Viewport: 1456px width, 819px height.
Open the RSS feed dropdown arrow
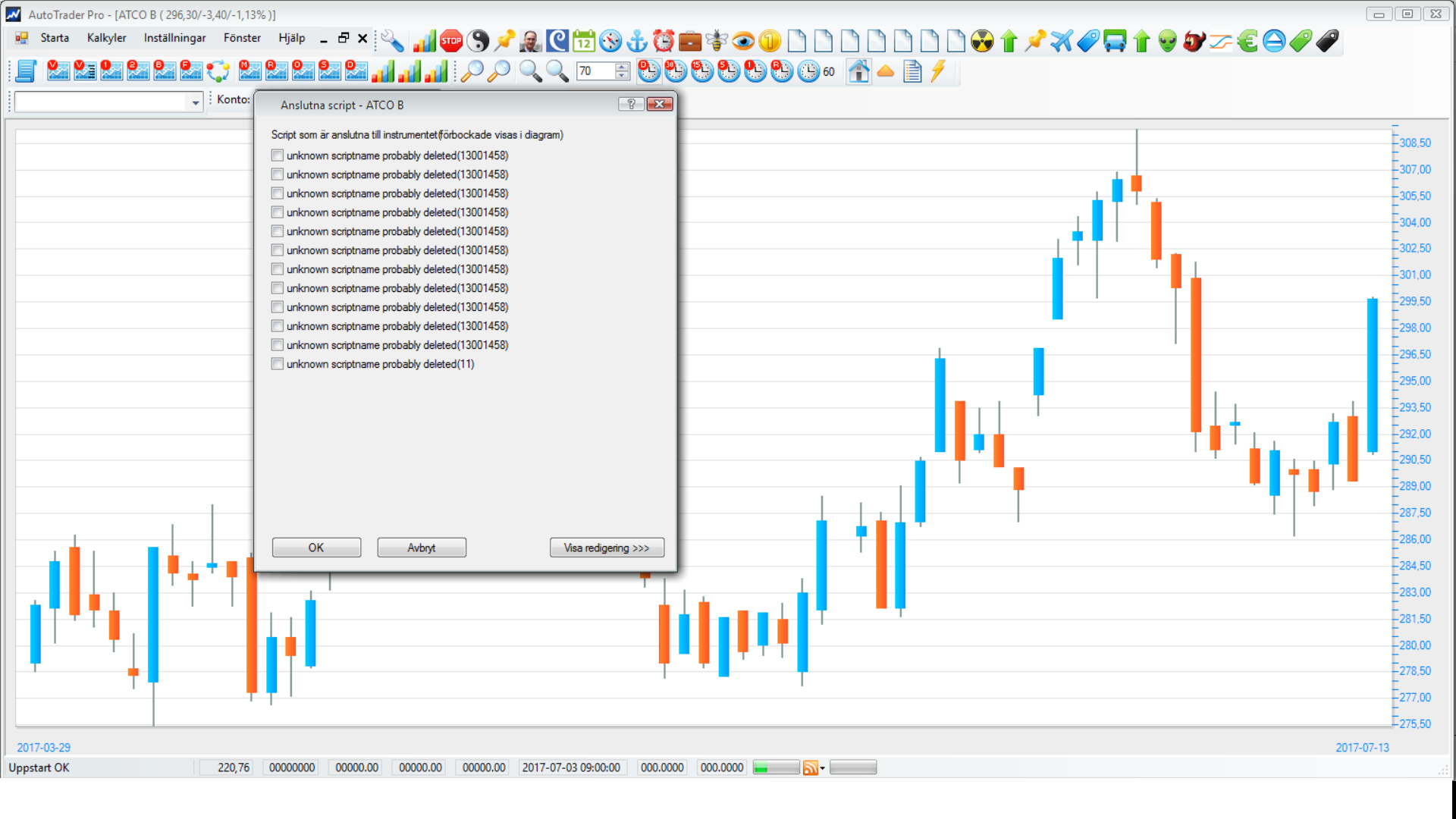(823, 768)
